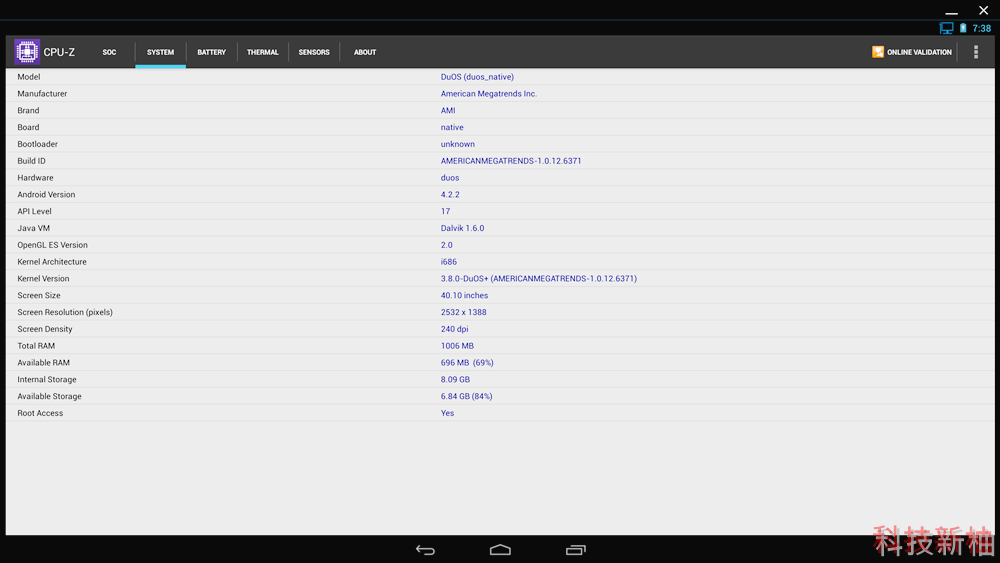
Task: Click the Bootloader row label
Action: click(38, 144)
